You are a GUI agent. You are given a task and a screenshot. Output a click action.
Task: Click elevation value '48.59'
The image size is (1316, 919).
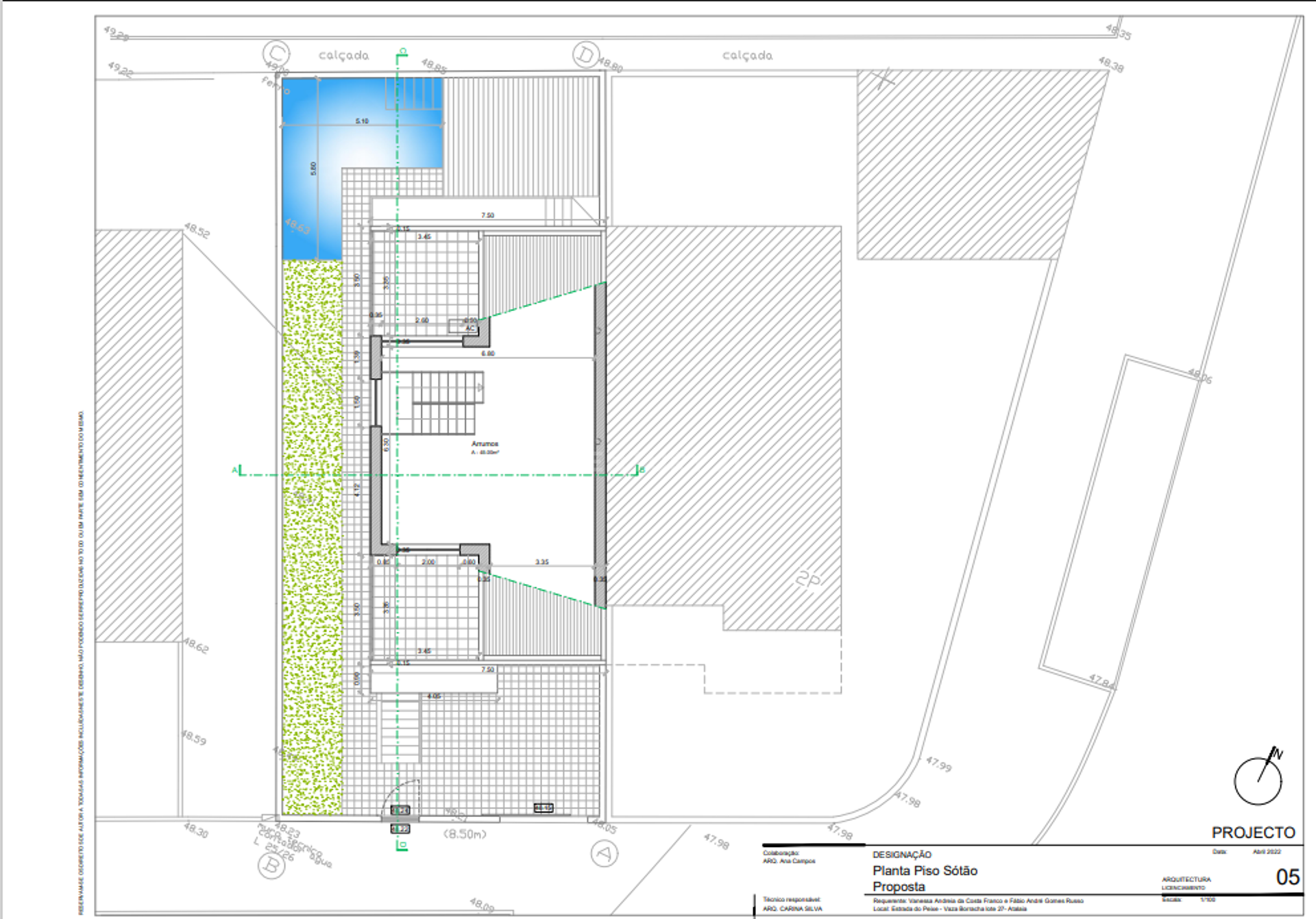[x=193, y=738]
